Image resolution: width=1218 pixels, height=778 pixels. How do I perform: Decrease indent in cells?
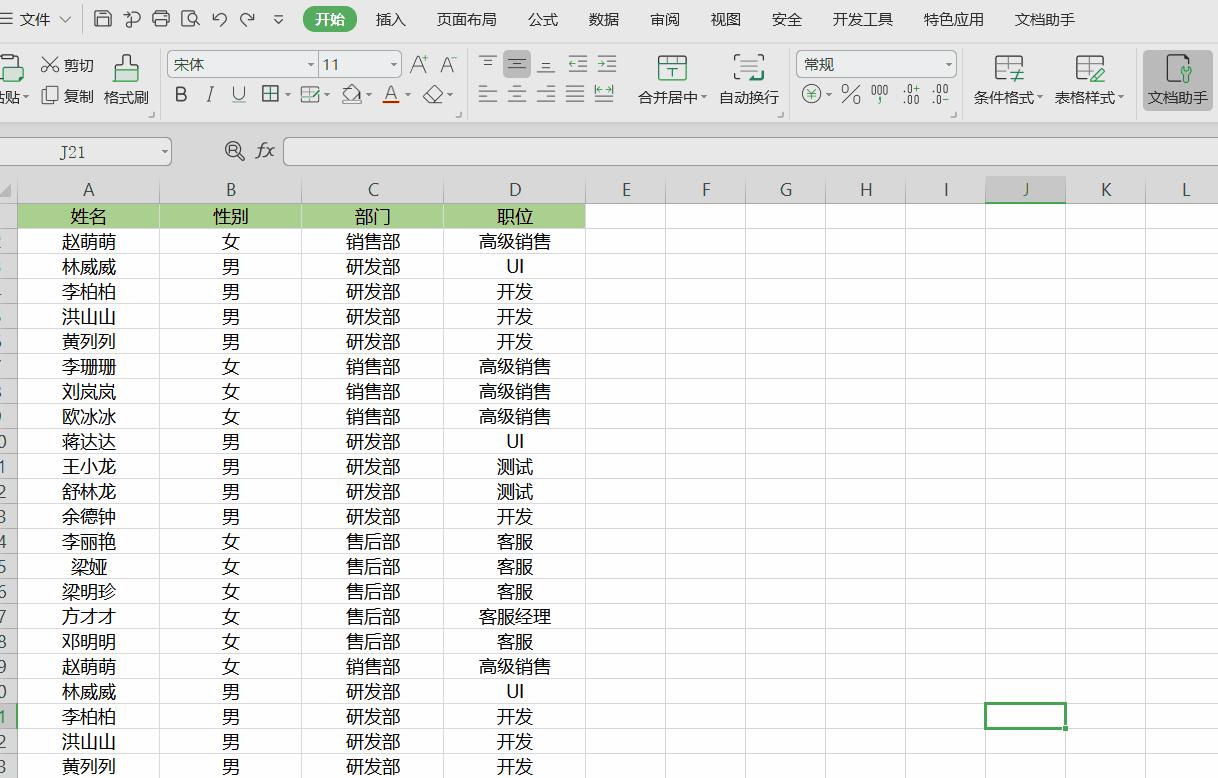[x=578, y=64]
